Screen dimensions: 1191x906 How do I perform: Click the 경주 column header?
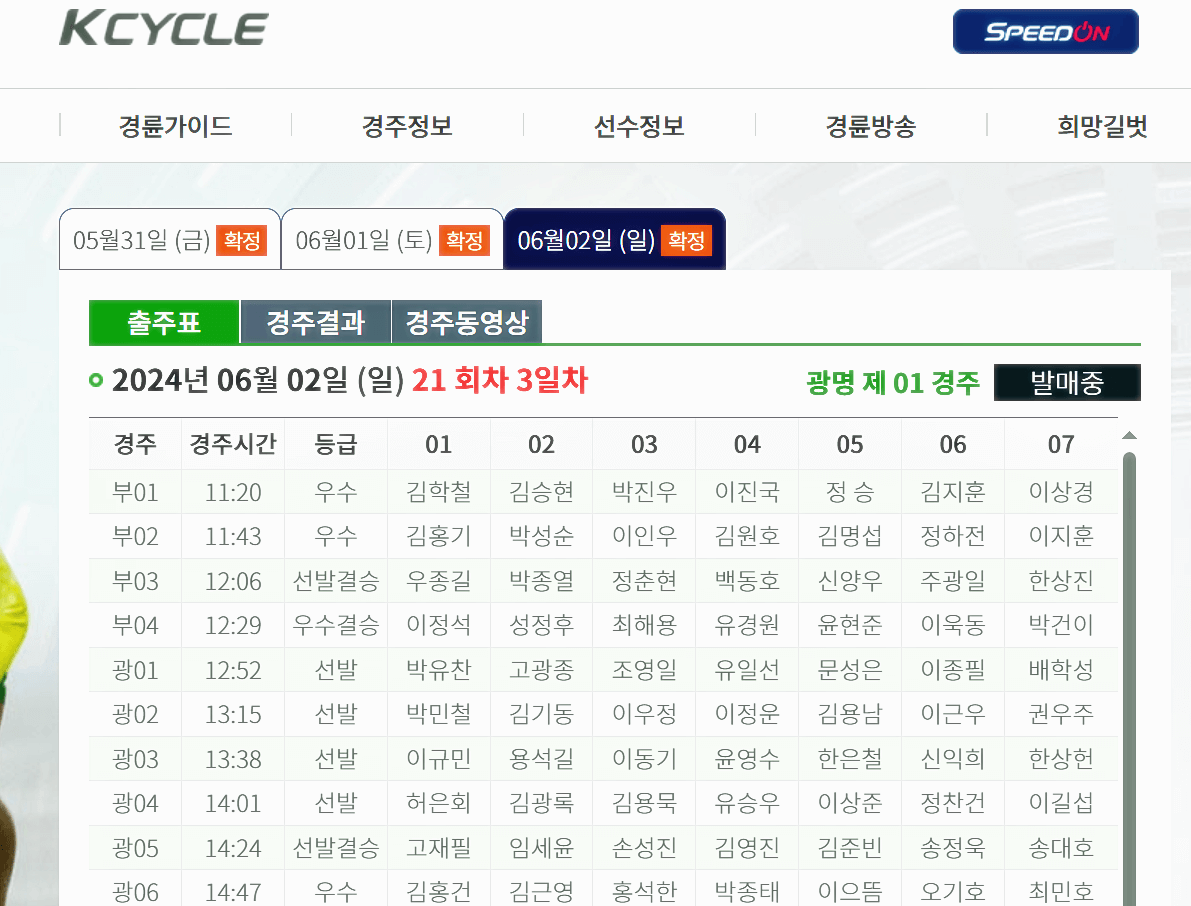135,444
